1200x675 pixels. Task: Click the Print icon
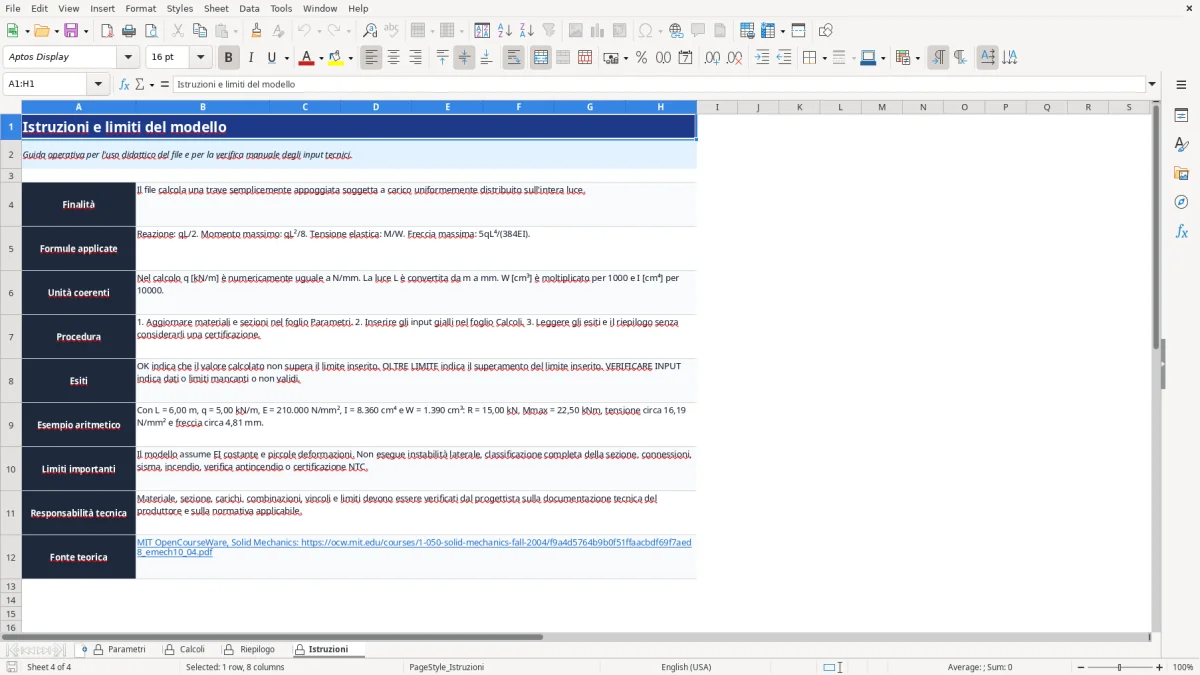pyautogui.click(x=127, y=31)
